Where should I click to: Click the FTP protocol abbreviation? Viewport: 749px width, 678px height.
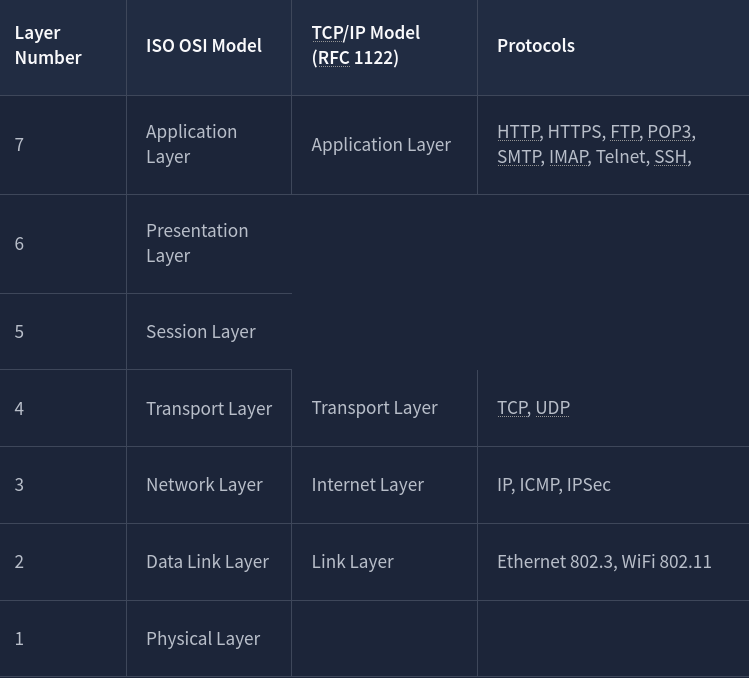[625, 132]
